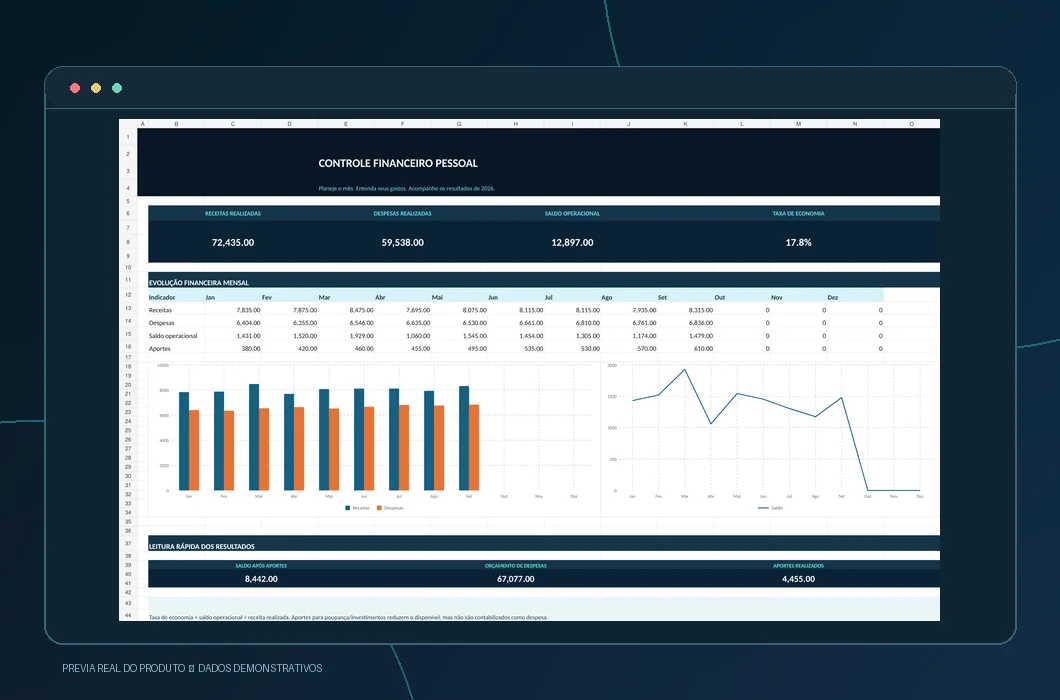Screen dimensions: 1060x700
Task: Click the orange Despesas legend swatch
Action: click(379, 508)
